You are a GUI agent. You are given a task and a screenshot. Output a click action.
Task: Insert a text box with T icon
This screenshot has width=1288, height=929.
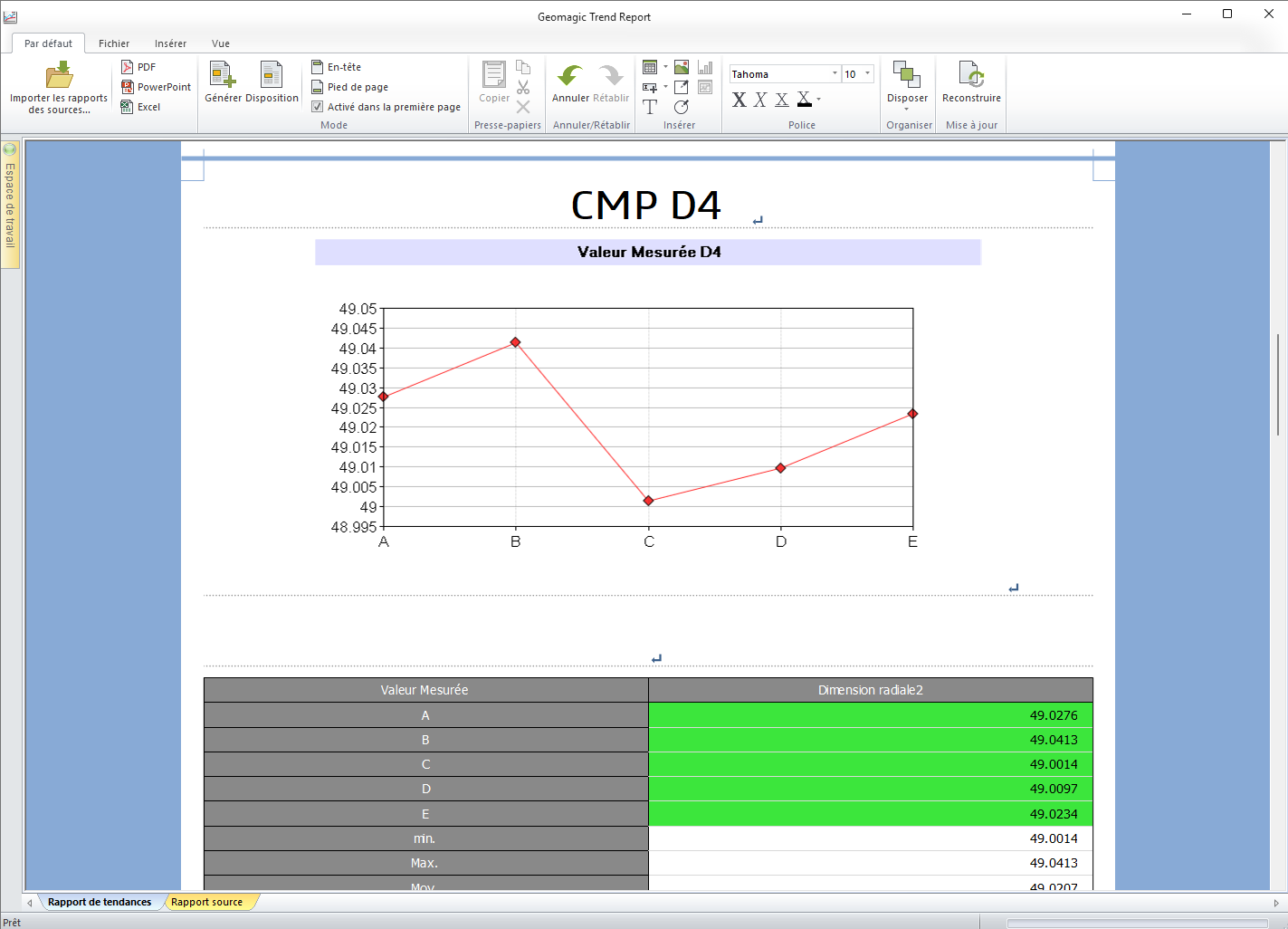point(650,107)
